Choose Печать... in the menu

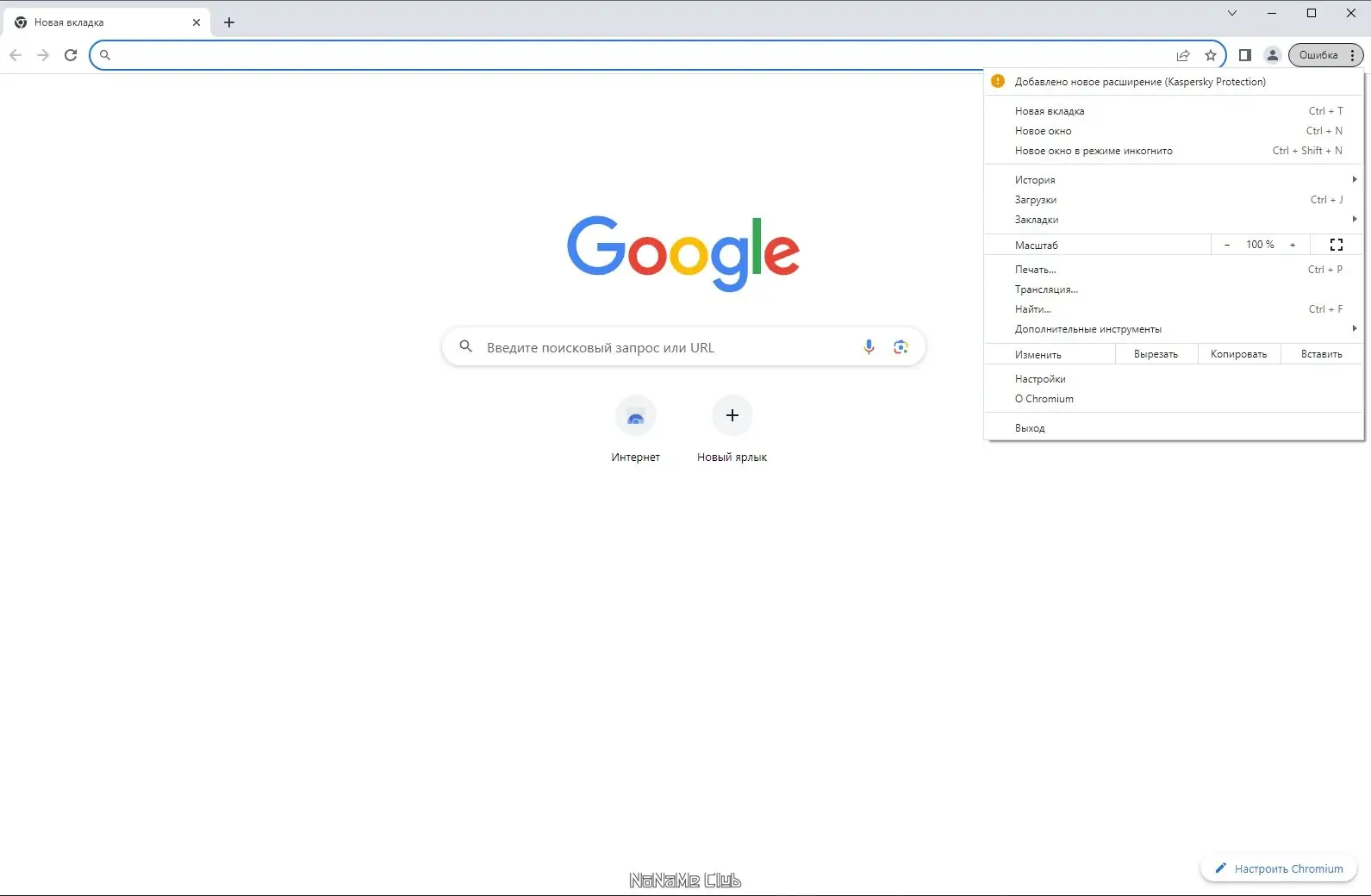click(x=1174, y=270)
